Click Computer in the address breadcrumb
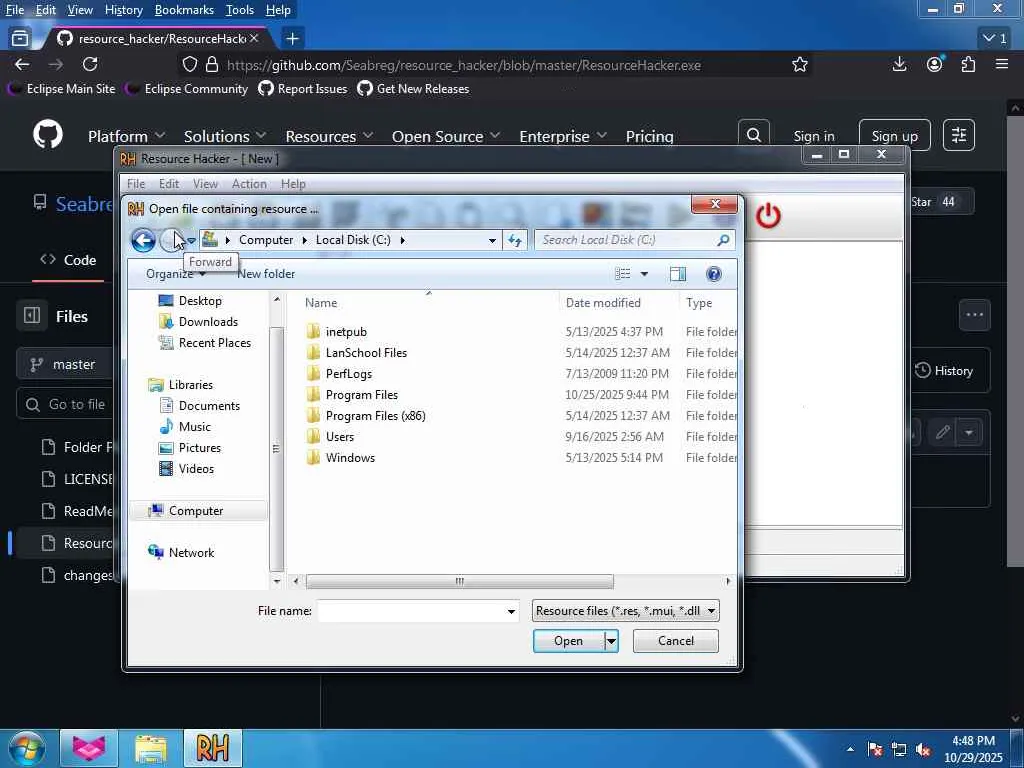The image size is (1024, 768). [x=266, y=240]
